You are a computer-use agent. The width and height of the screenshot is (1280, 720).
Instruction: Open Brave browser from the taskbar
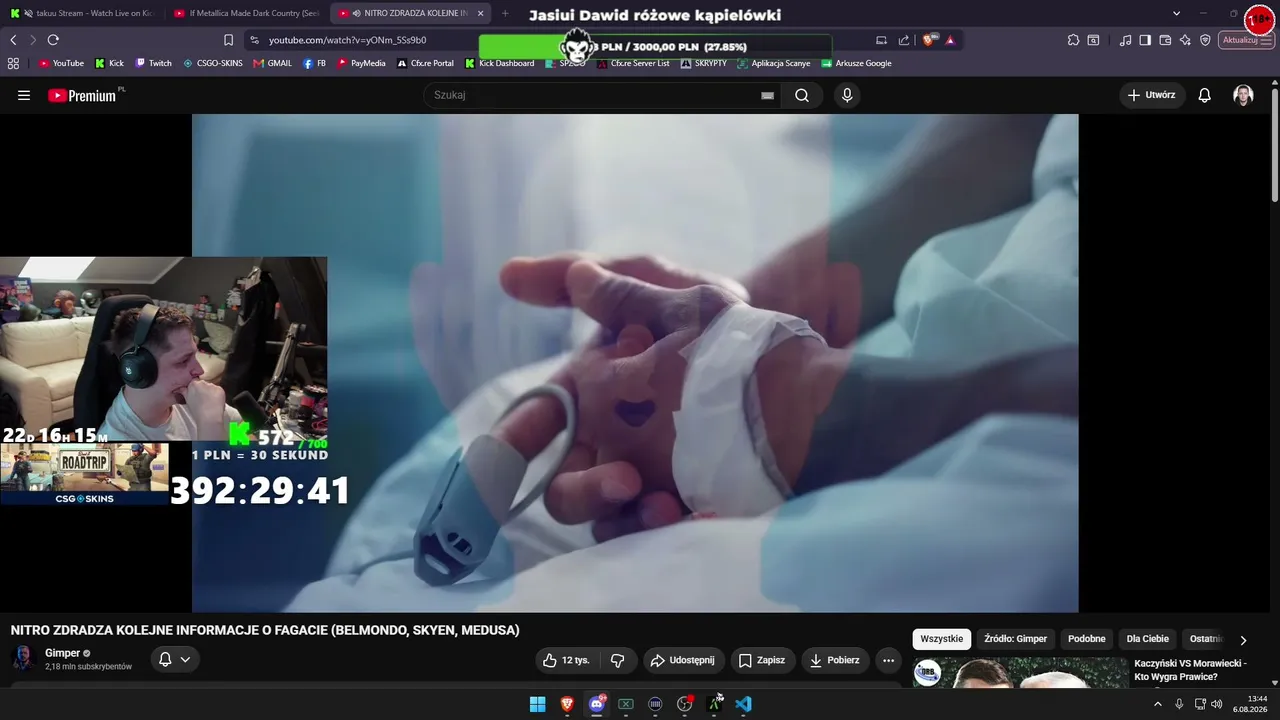tap(567, 704)
